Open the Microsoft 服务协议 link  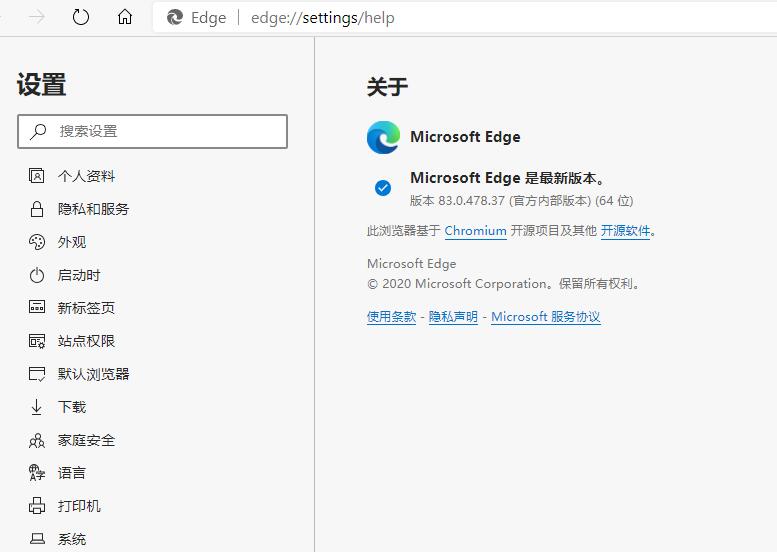coord(546,317)
